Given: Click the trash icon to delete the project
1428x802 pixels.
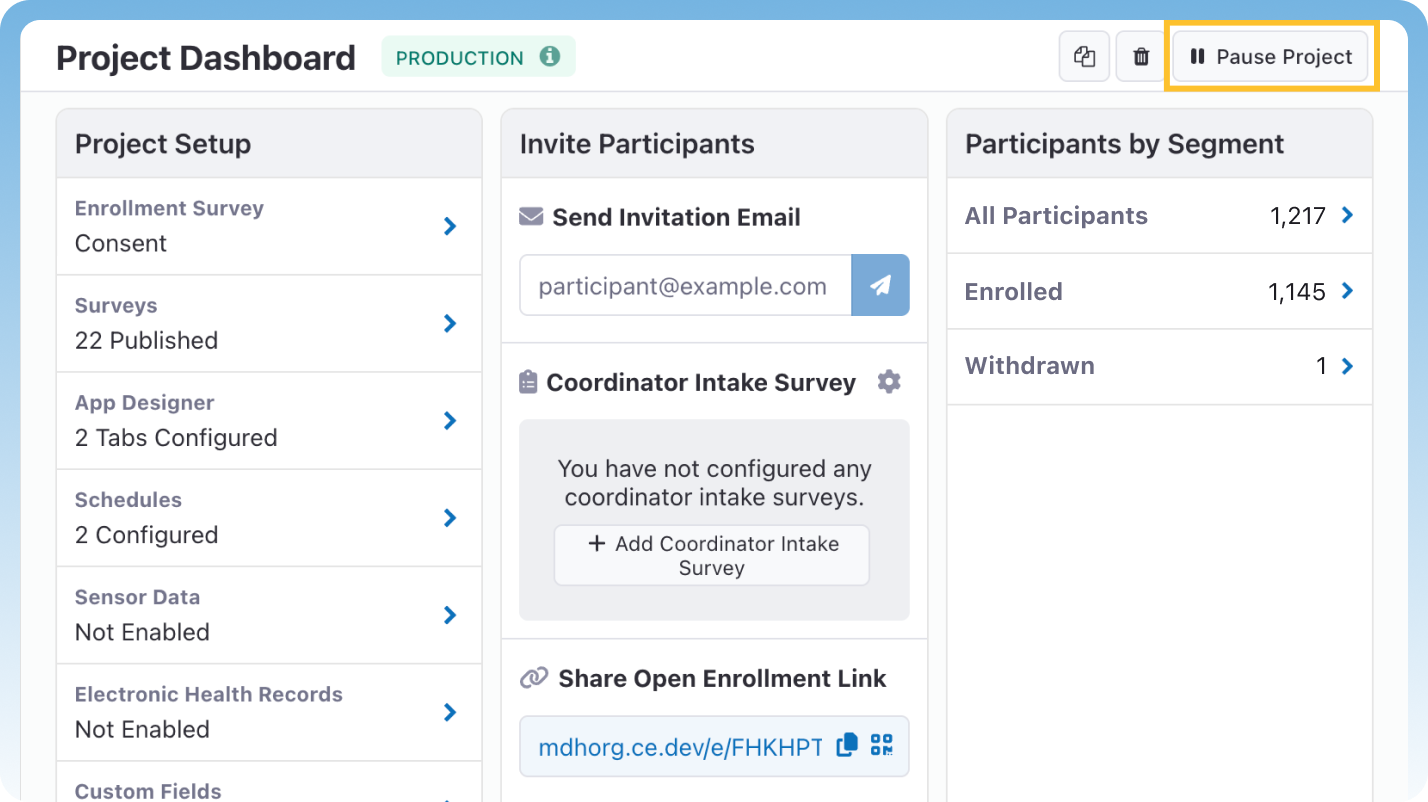Looking at the screenshot, I should pyautogui.click(x=1140, y=56).
